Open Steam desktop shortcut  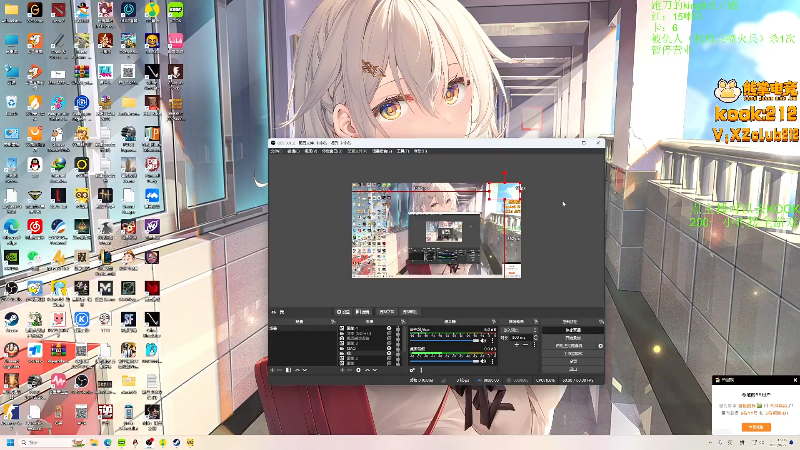pos(11,319)
